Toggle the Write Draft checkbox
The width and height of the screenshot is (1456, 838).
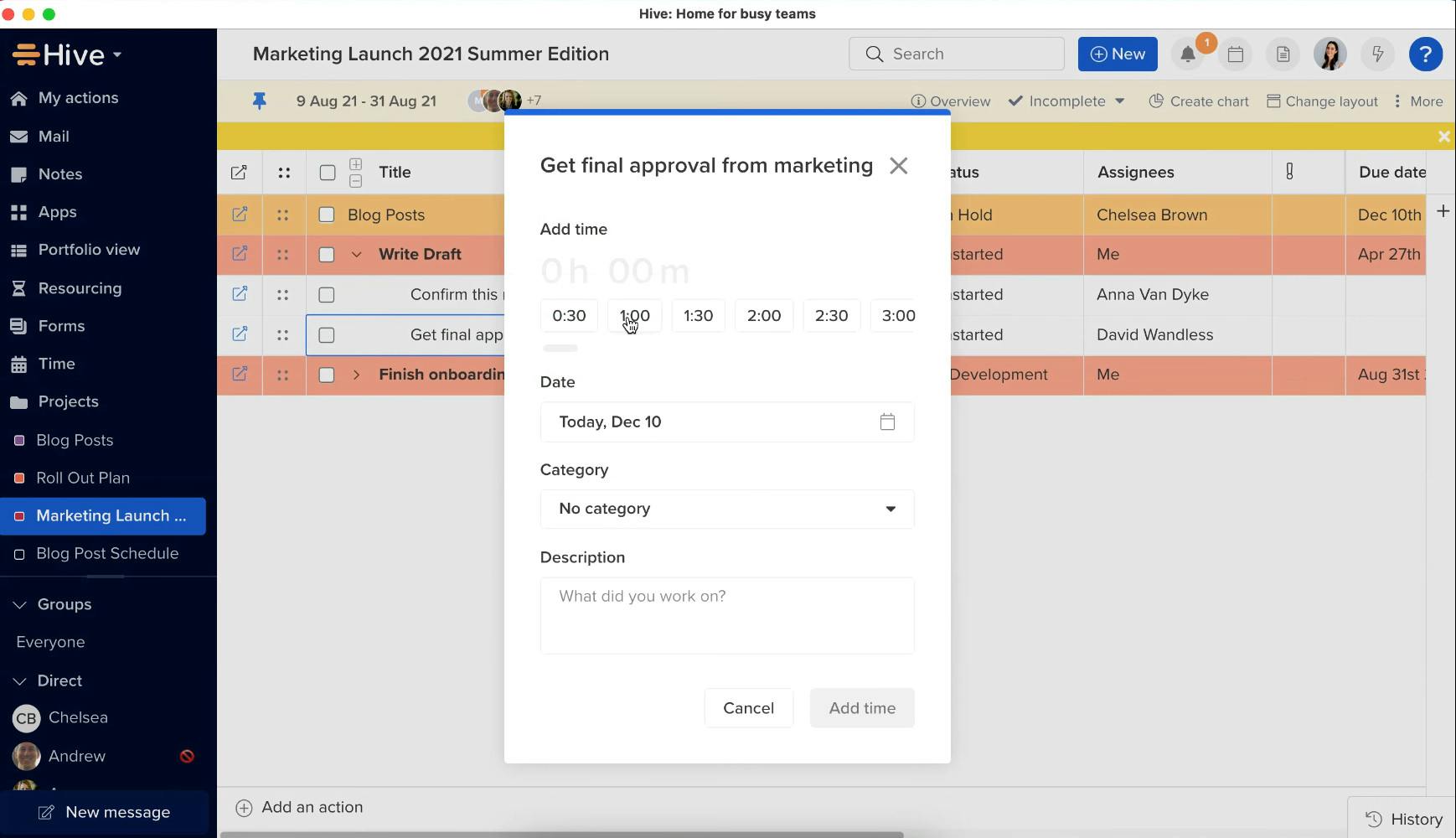[x=327, y=255]
